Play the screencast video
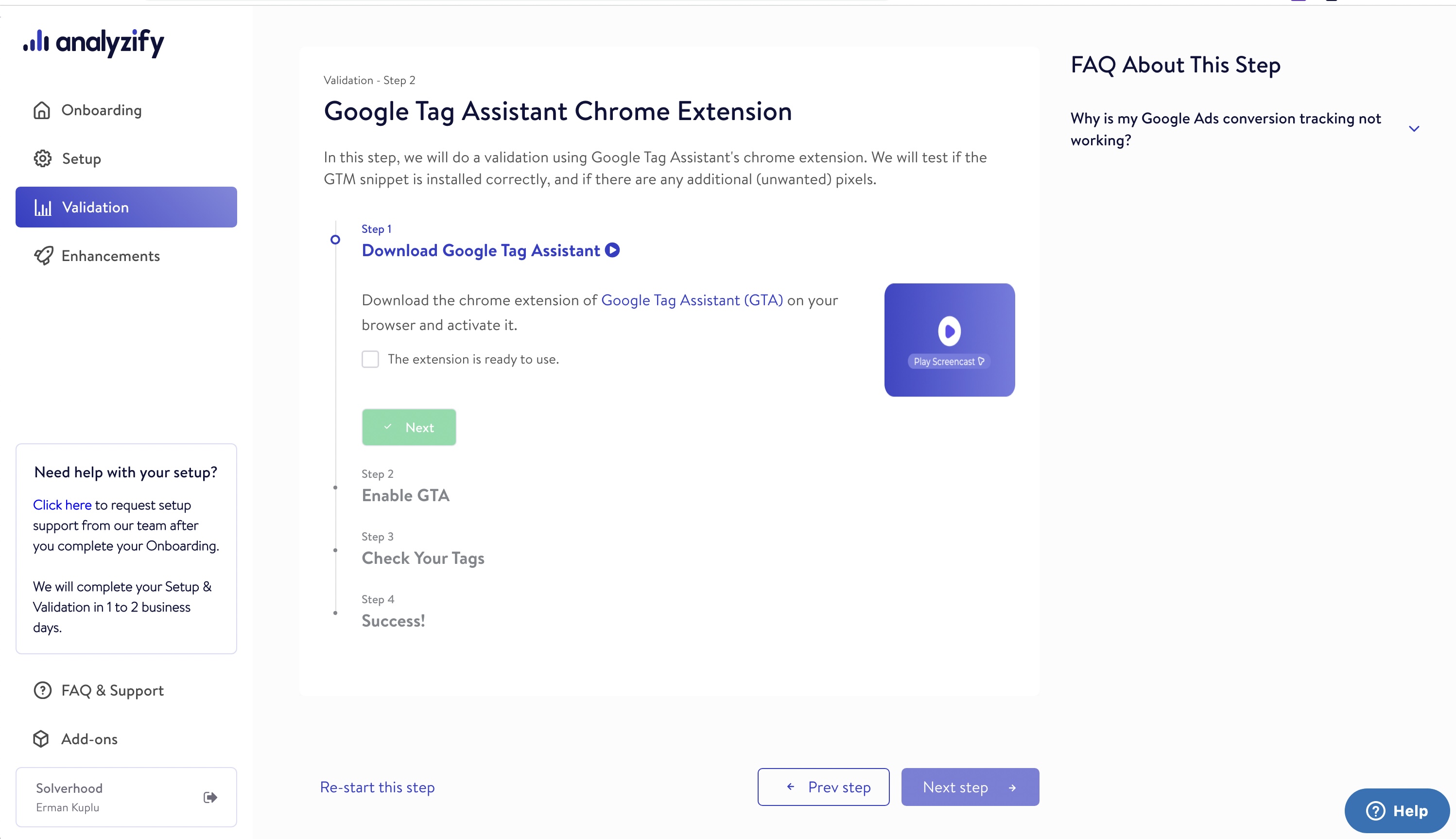The image size is (1456, 839). click(949, 340)
